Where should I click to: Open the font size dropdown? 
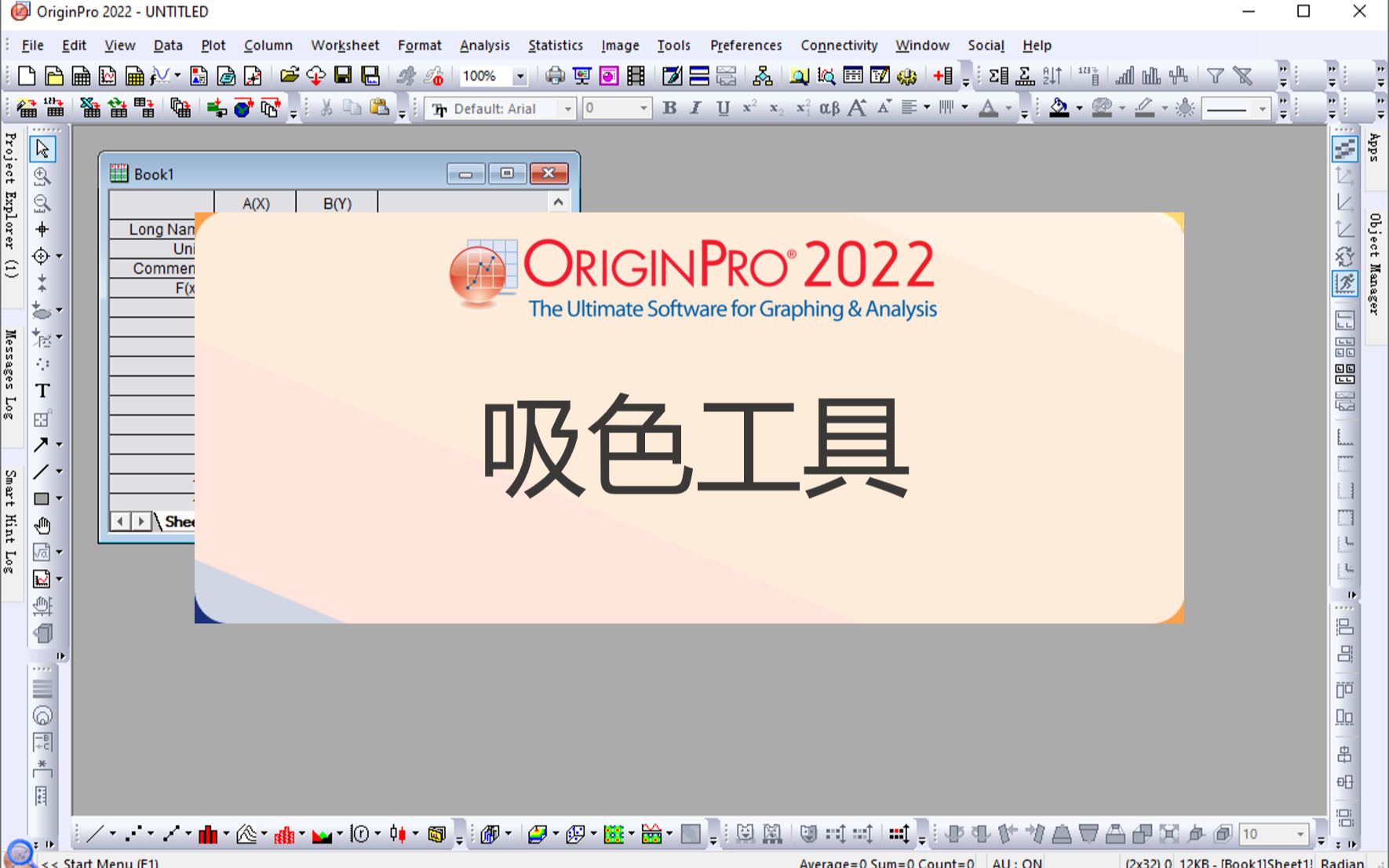click(x=643, y=109)
